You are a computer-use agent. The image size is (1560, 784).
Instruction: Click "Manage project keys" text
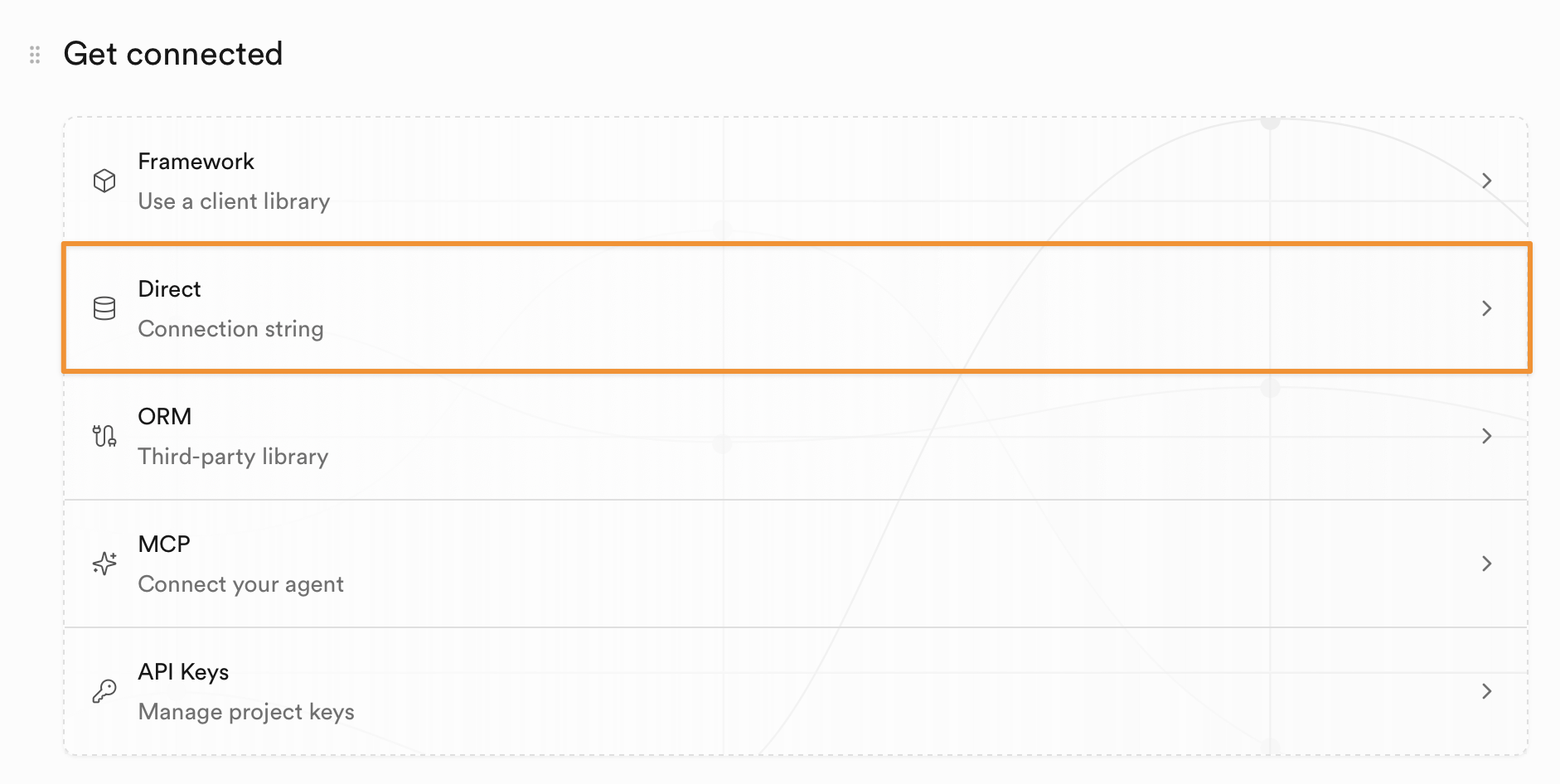tap(246, 712)
